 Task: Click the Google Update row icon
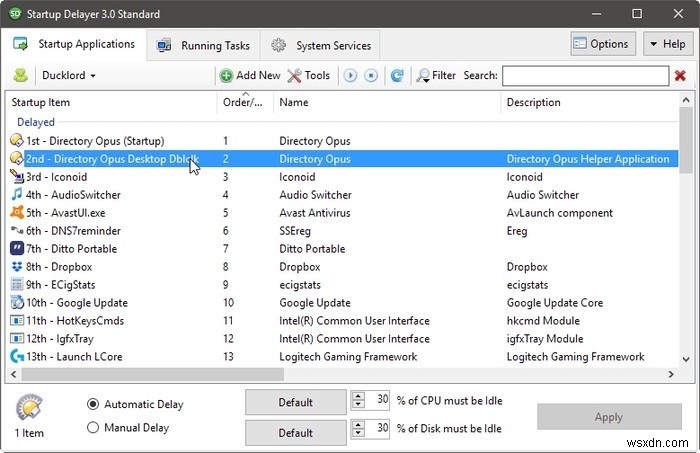click(17, 302)
